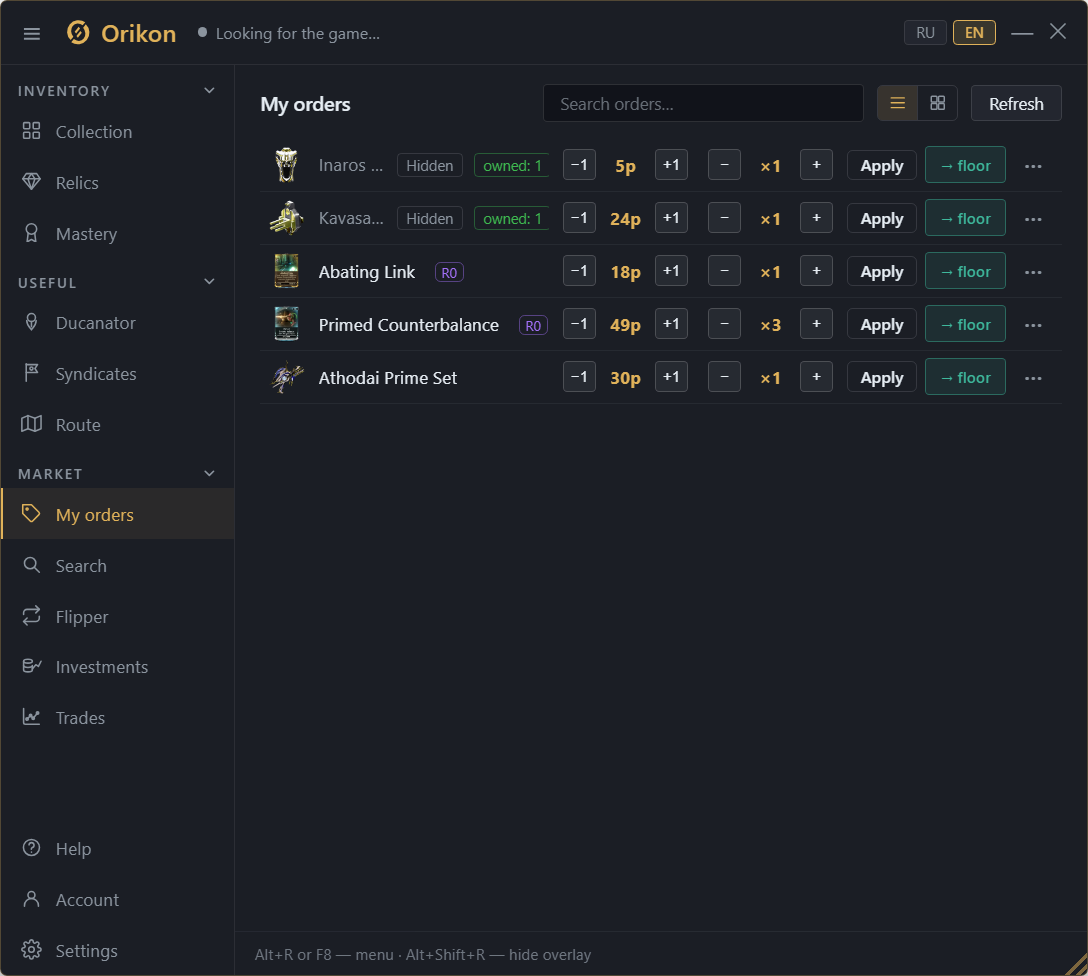Increase Primed Counterbalance price by 1

pos(671,323)
